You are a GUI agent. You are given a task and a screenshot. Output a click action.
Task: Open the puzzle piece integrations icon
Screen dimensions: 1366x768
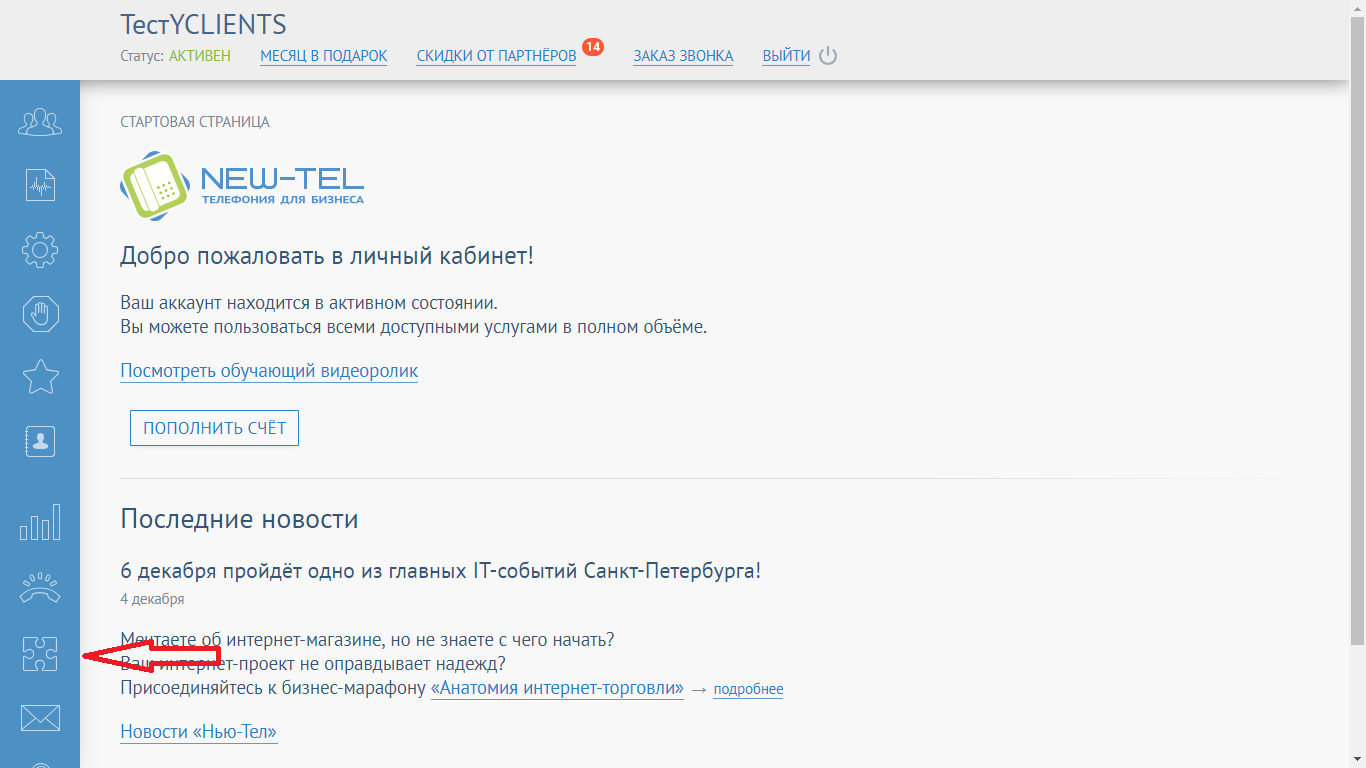click(40, 655)
